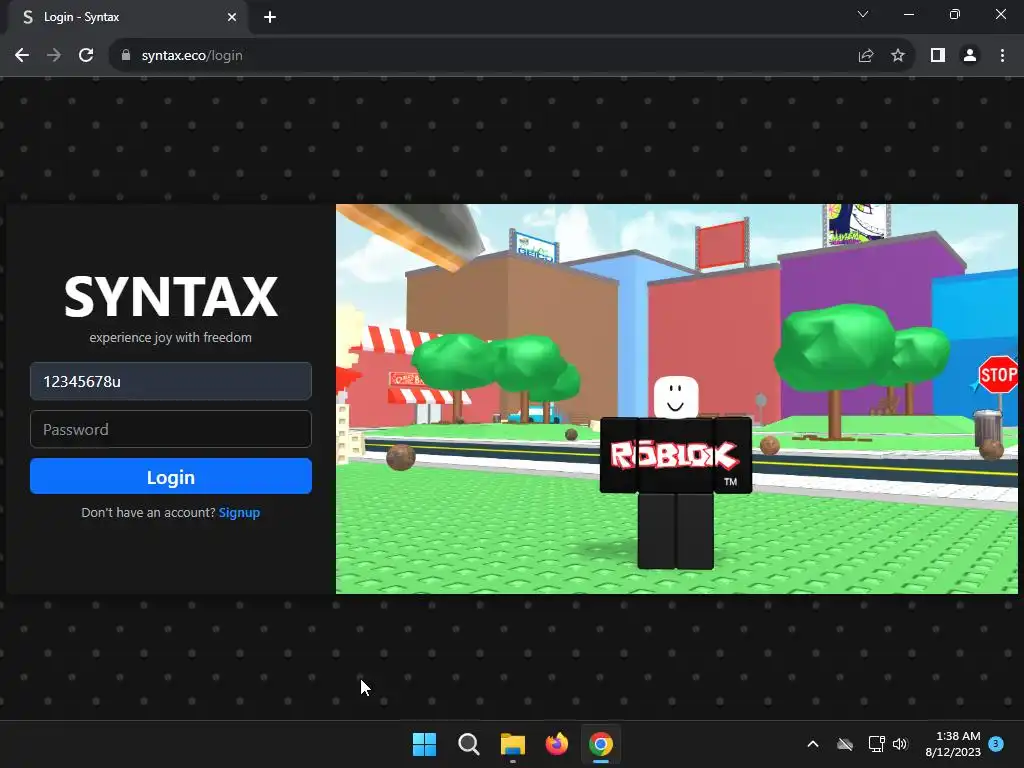Switch to Chrome in the taskbar
This screenshot has width=1024, height=768.
coord(601,744)
